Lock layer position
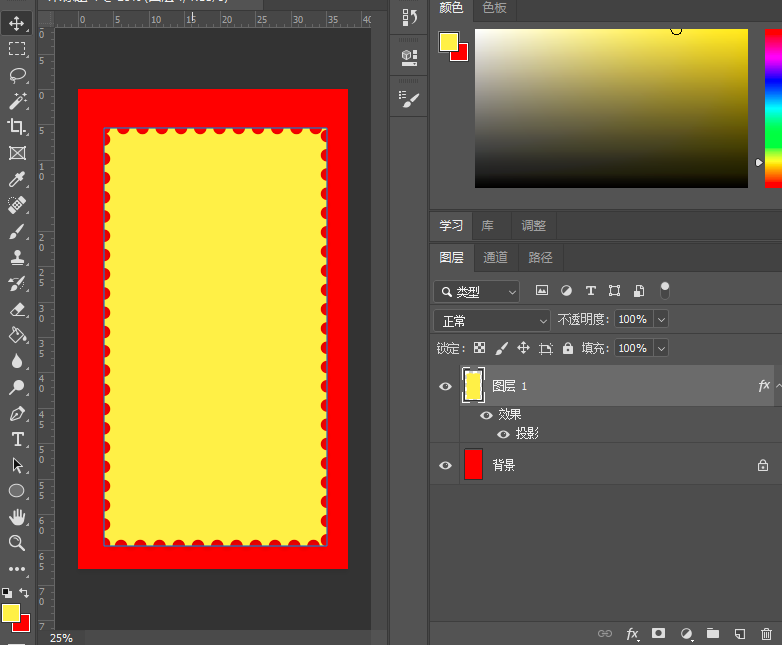The image size is (782, 645). coord(523,348)
